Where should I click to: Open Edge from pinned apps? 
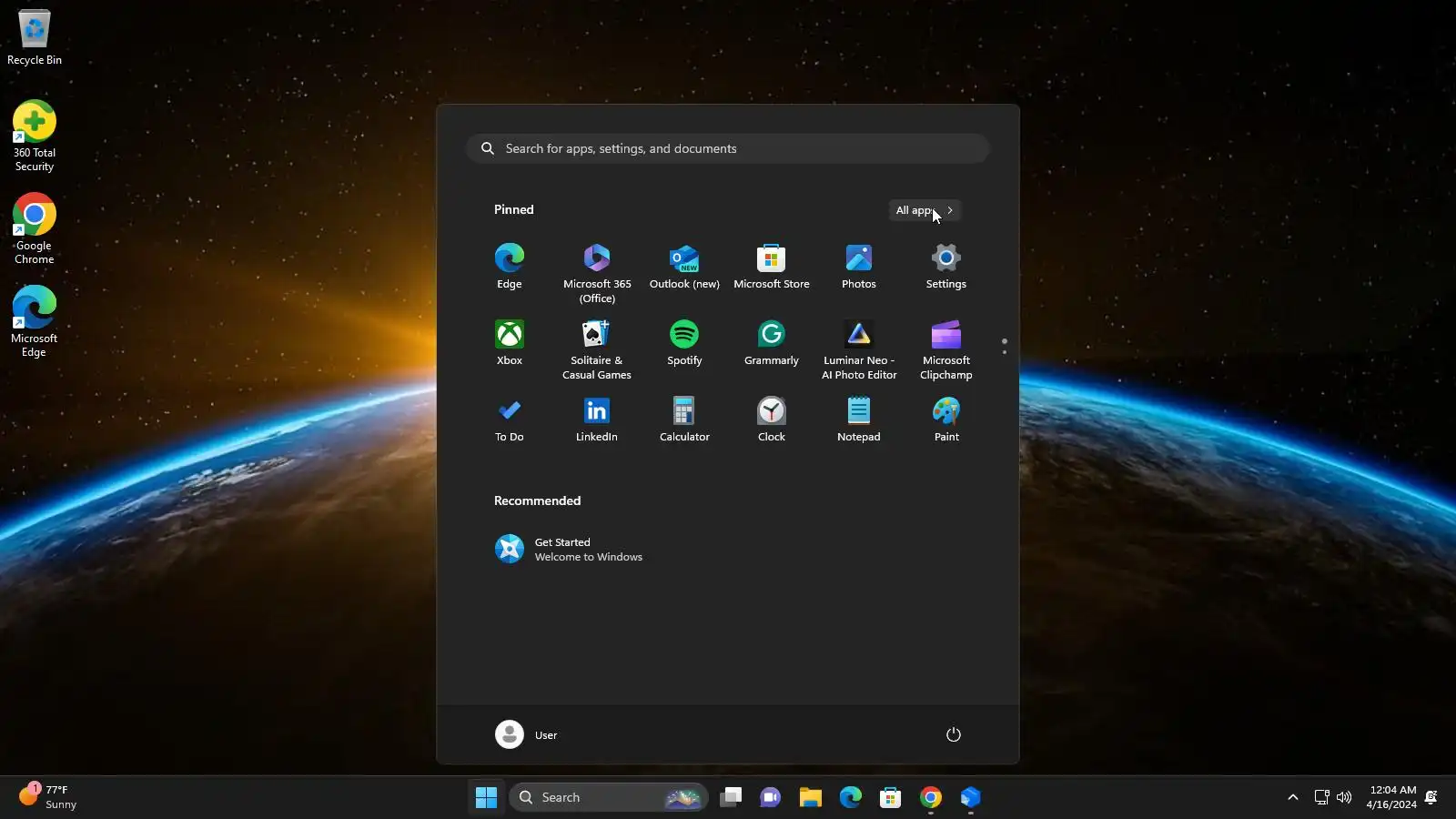(510, 267)
